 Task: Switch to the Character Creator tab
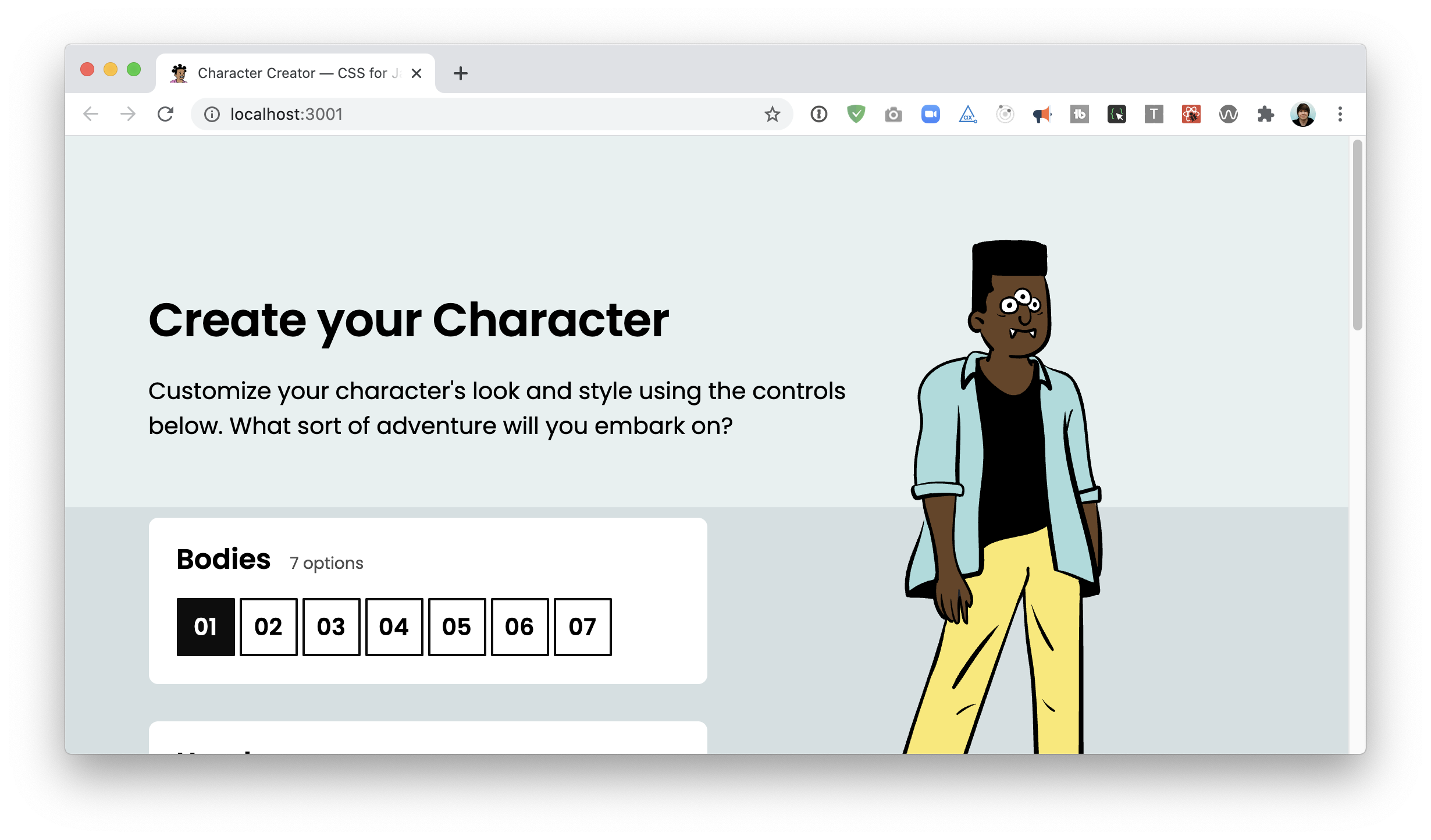291,73
